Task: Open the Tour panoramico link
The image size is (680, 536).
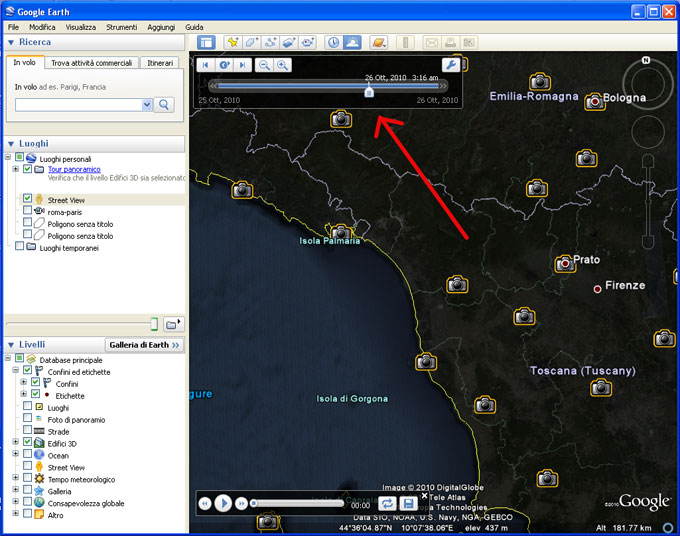Action: [74, 169]
